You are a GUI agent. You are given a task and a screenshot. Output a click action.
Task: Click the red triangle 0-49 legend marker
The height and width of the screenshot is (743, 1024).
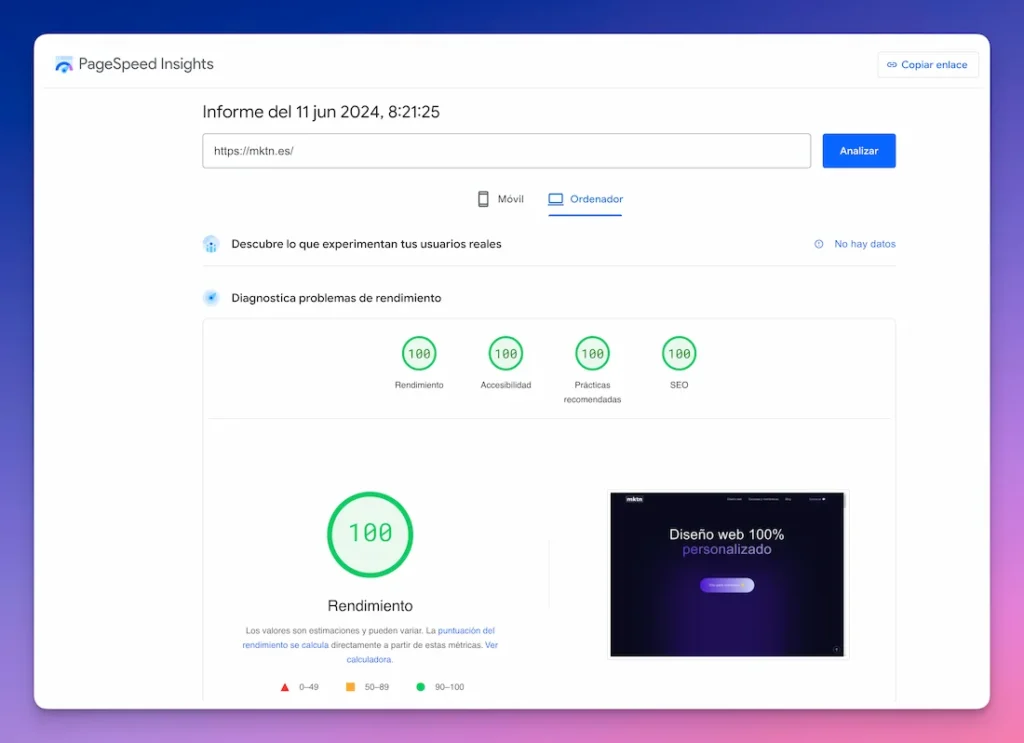point(283,687)
